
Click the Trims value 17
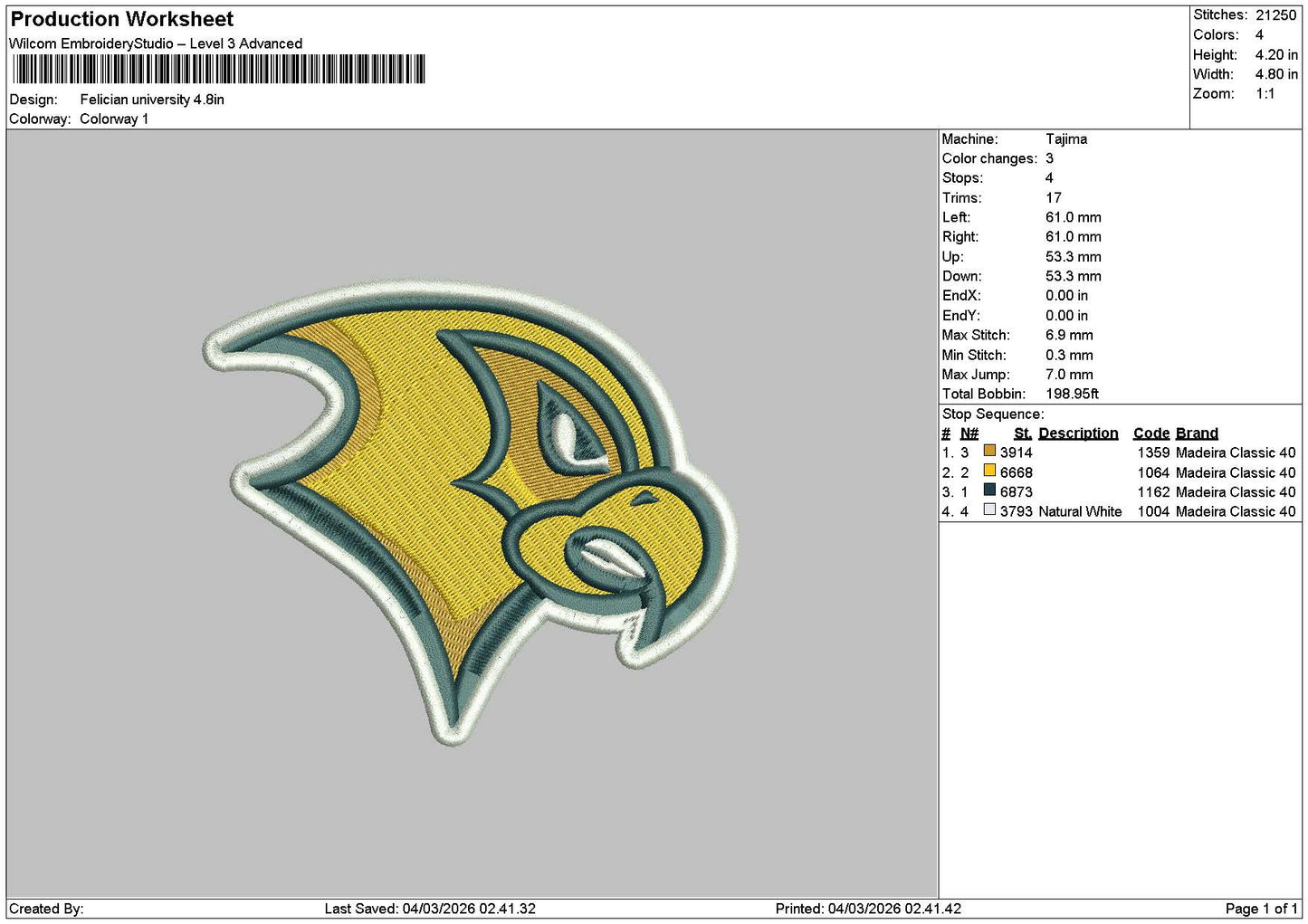click(x=1053, y=197)
